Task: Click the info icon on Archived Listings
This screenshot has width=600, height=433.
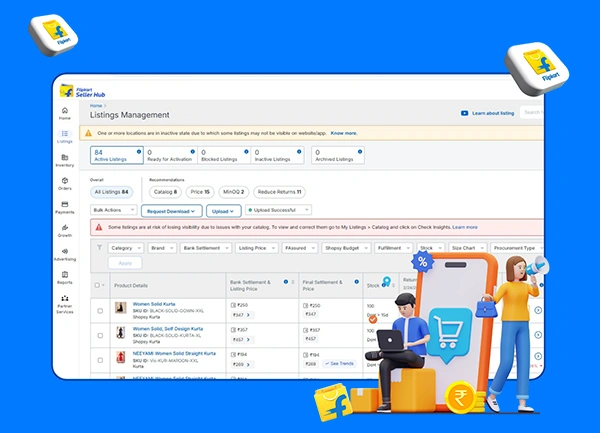Action: click(360, 151)
